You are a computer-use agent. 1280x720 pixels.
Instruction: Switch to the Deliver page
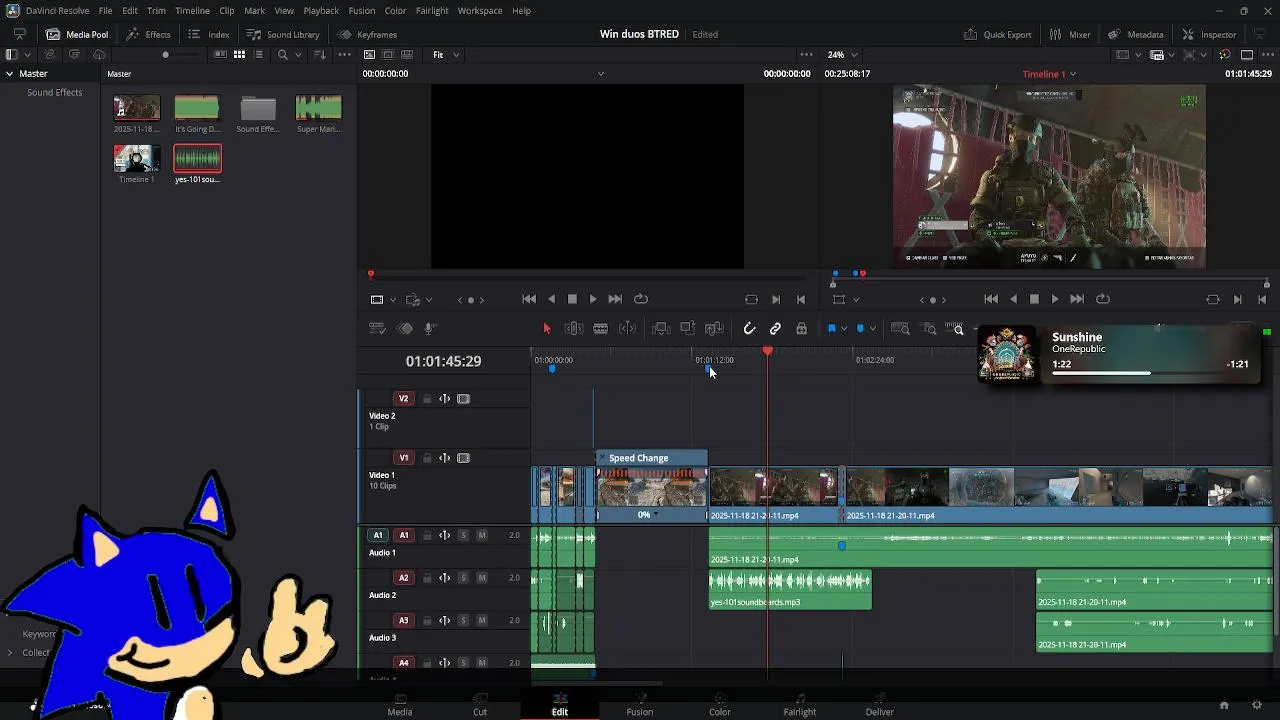880,705
